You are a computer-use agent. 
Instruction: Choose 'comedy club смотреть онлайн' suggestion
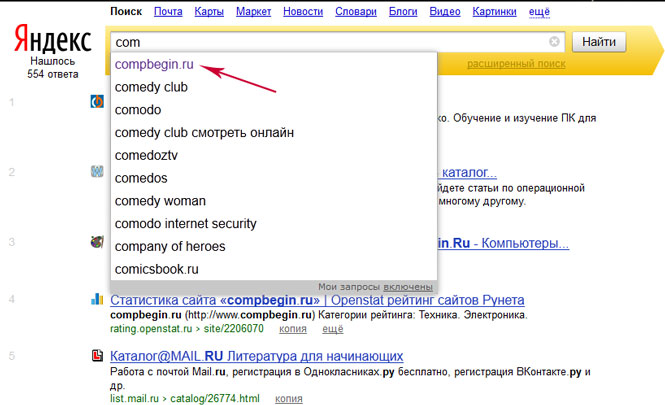[x=274, y=133]
